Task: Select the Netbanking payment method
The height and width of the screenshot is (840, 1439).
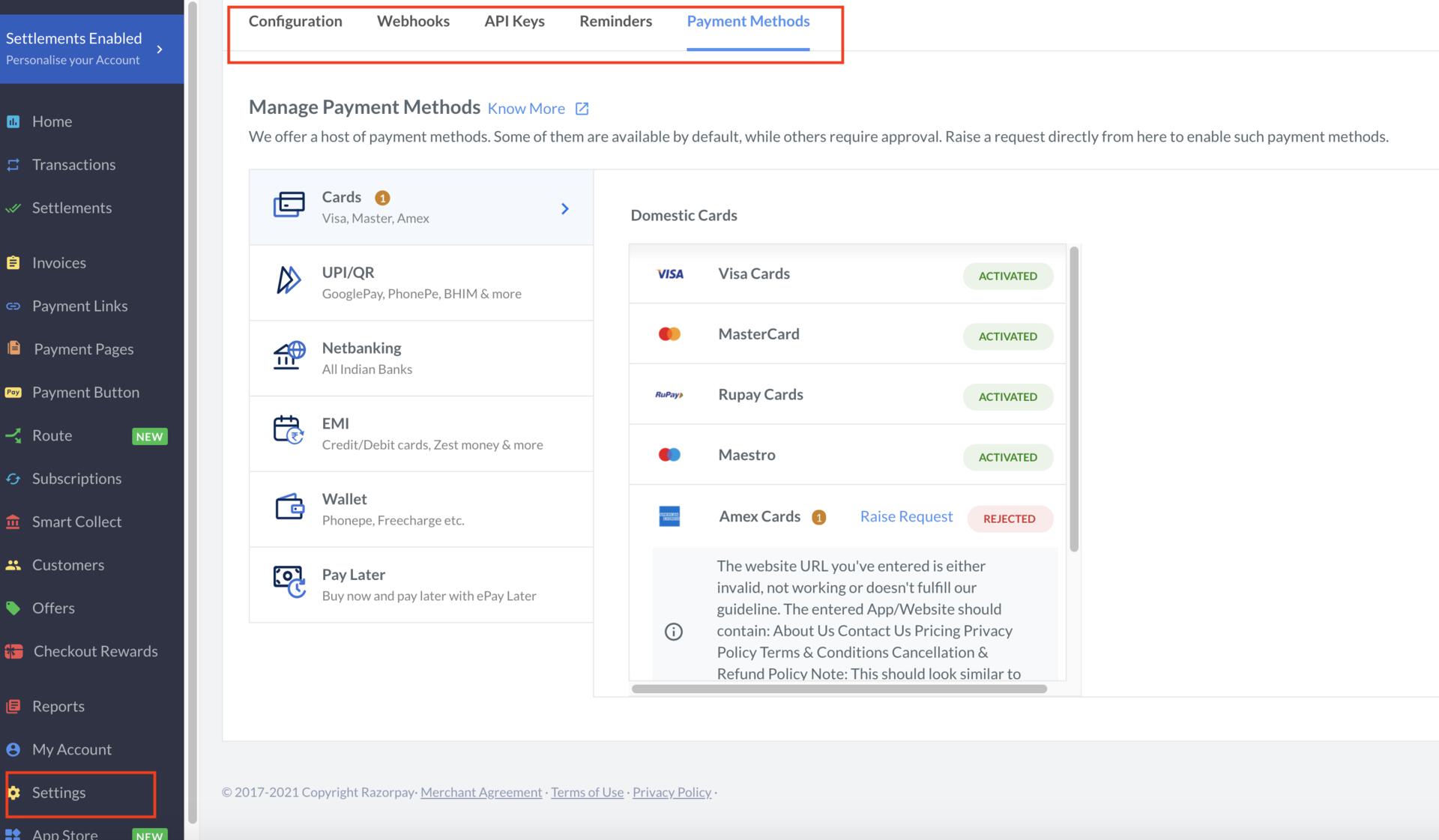Action: click(x=421, y=358)
